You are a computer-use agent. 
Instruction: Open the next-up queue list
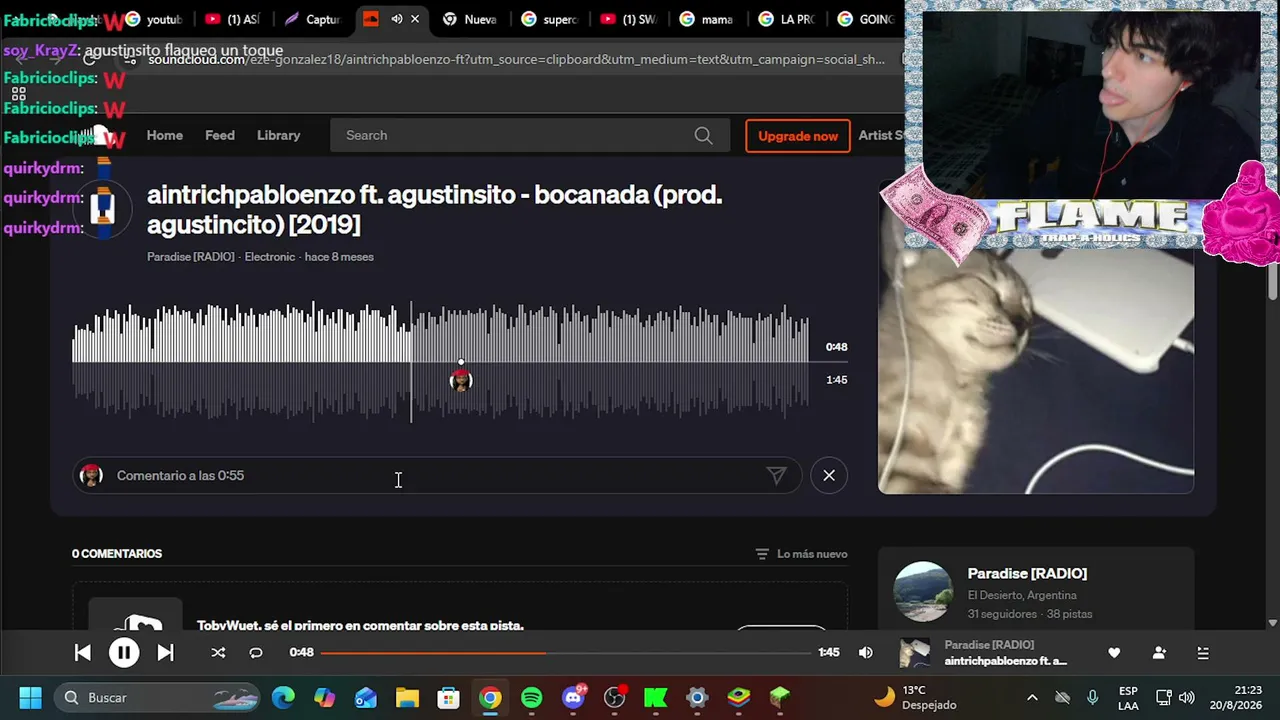pos(1203,653)
